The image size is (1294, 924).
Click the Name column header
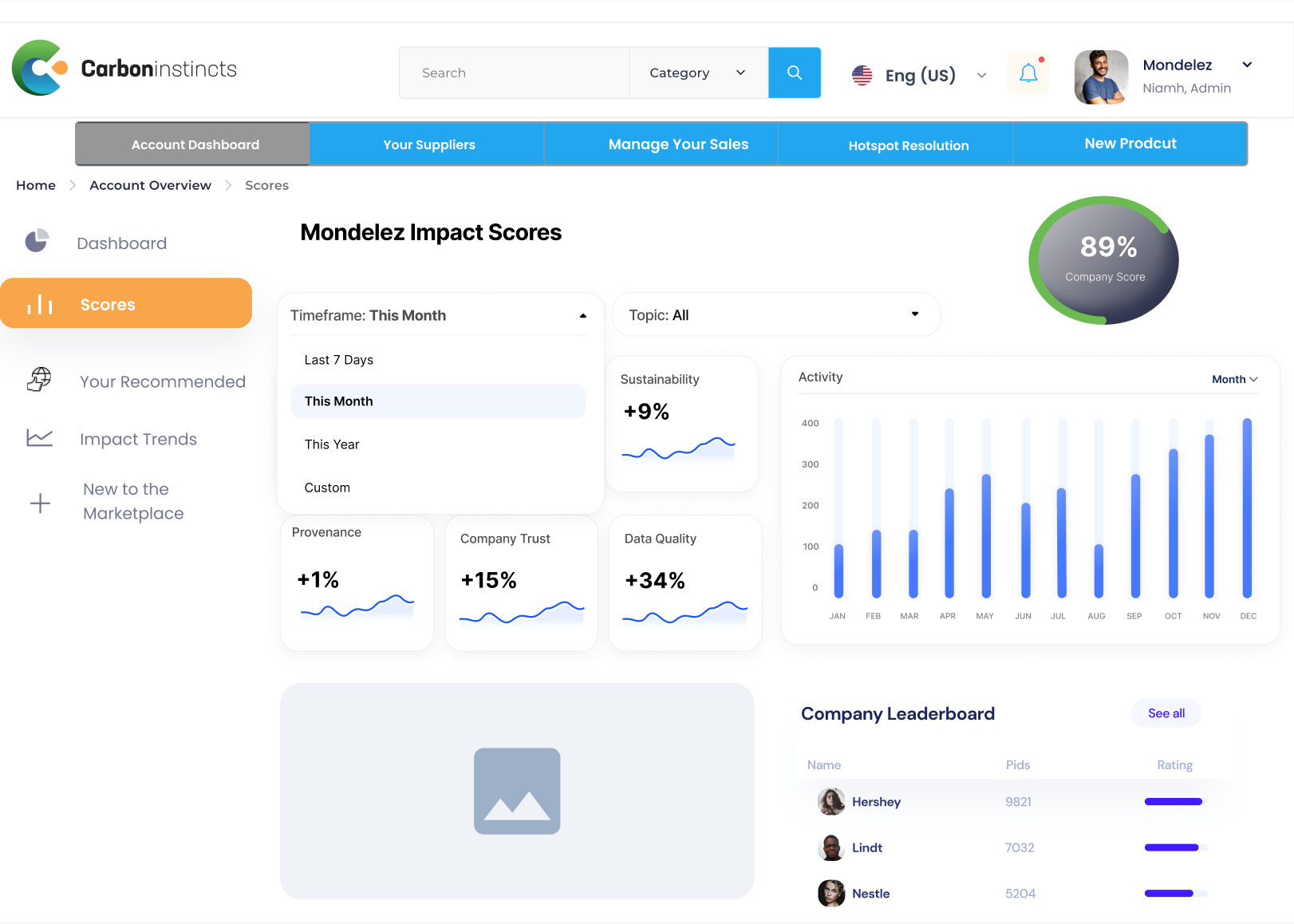[824, 765]
